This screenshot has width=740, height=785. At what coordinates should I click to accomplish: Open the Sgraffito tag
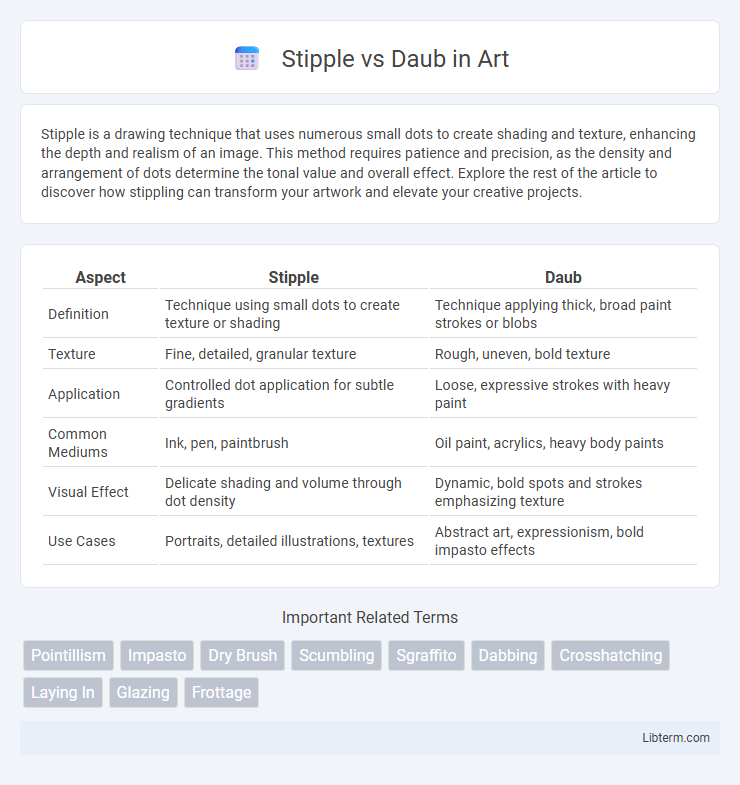click(x=426, y=655)
